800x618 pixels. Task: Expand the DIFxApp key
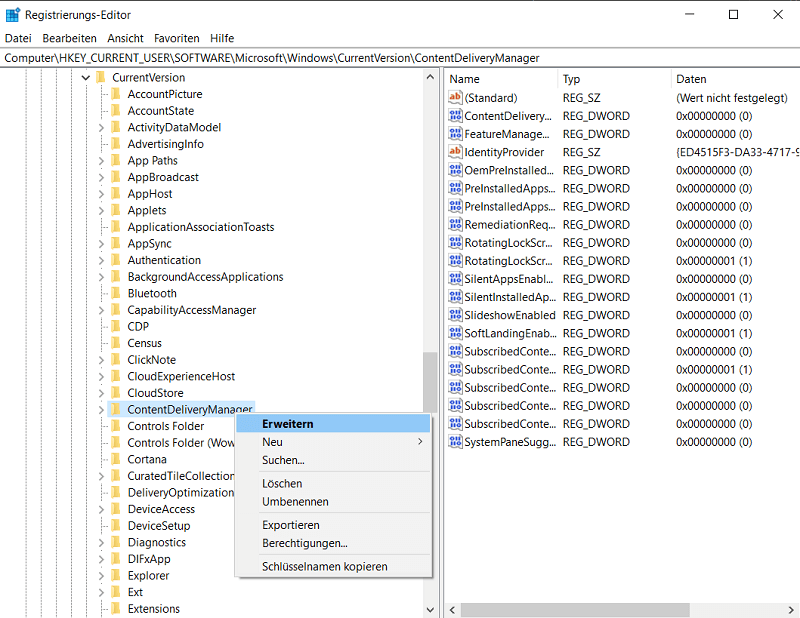tap(101, 559)
